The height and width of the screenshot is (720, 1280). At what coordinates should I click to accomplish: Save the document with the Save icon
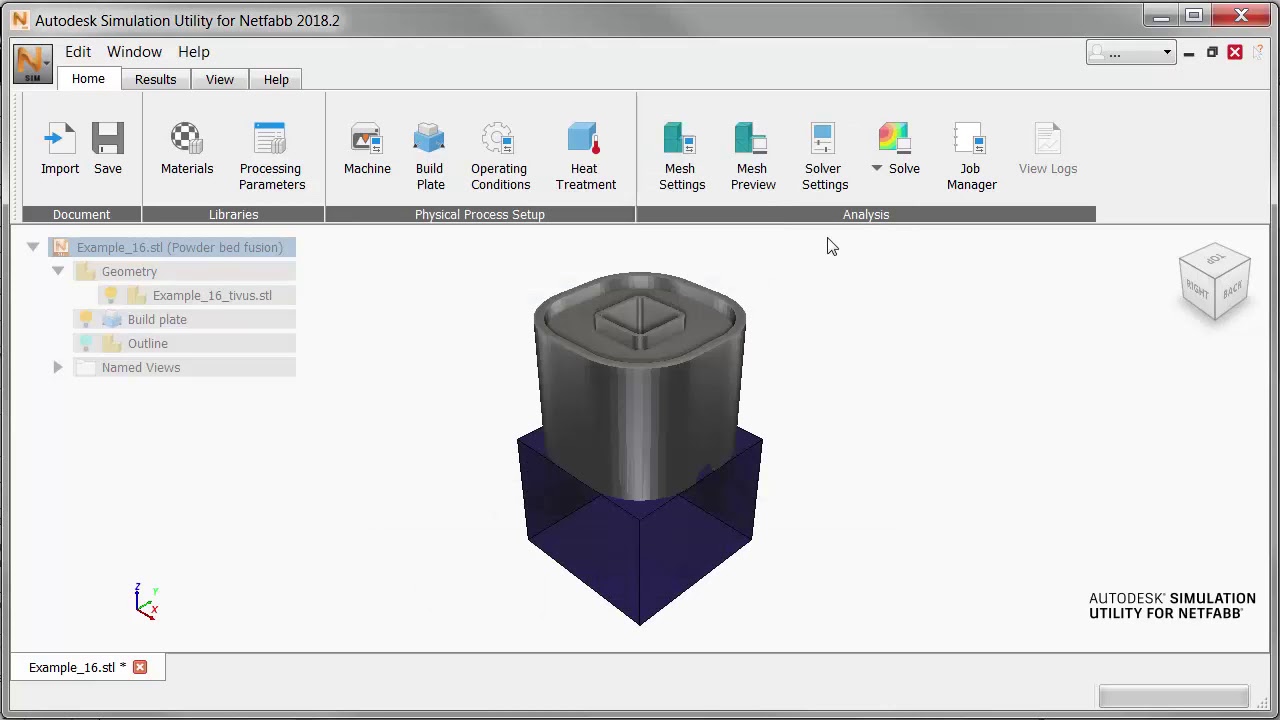coord(107,140)
